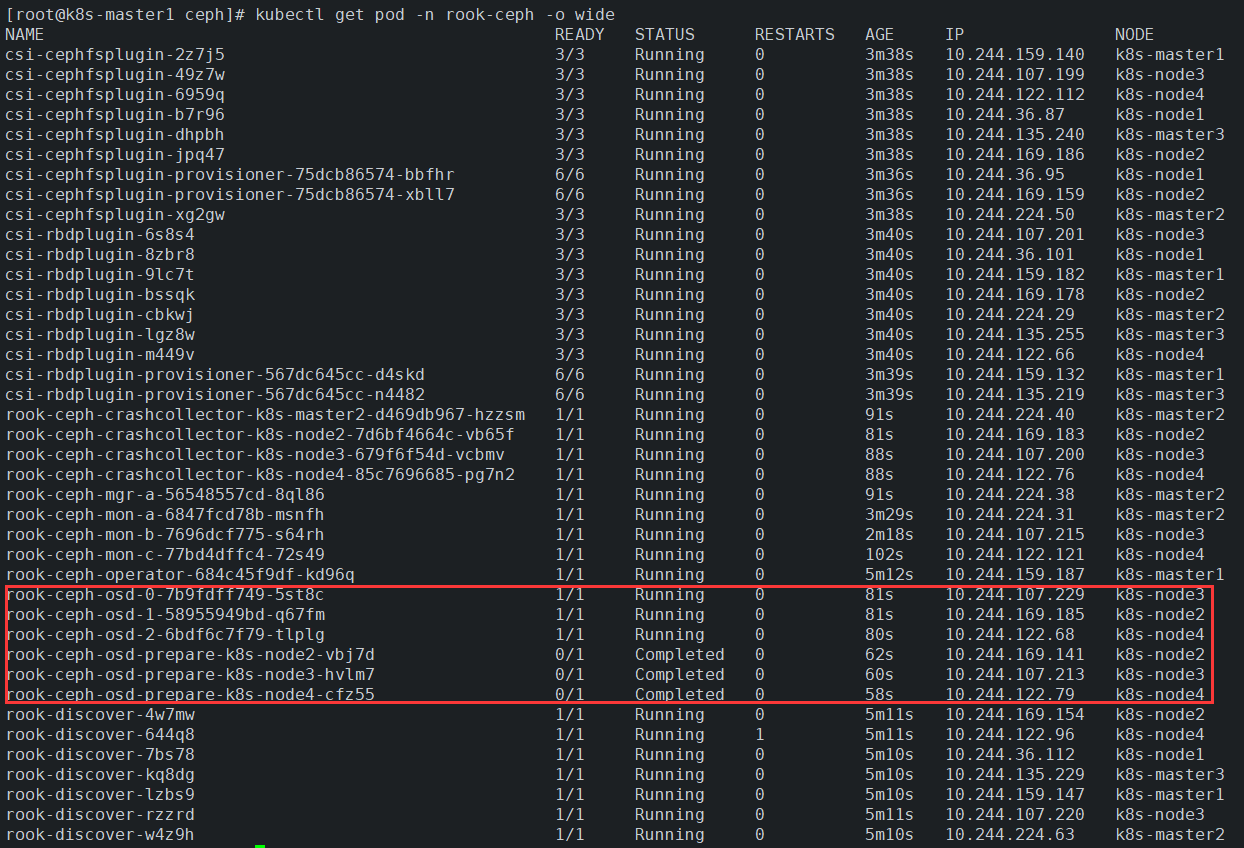Viewport: 1244px width, 848px height.
Task: Select pod name csi-cephfsplugin-b7r96
Action: coord(115,114)
